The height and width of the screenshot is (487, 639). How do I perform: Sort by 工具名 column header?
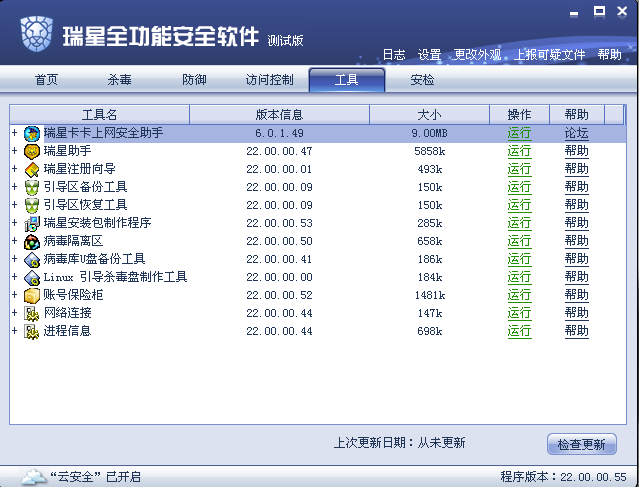pos(99,115)
